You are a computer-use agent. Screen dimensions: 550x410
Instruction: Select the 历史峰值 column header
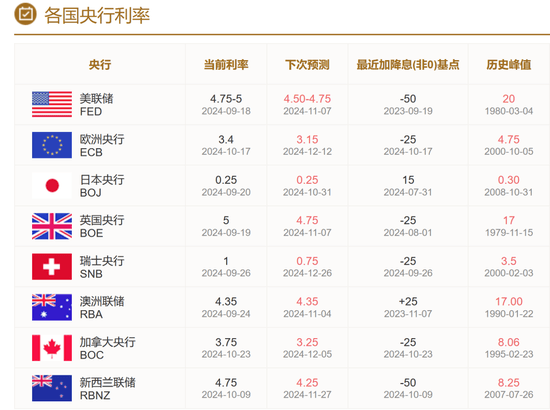pyautogui.click(x=509, y=65)
